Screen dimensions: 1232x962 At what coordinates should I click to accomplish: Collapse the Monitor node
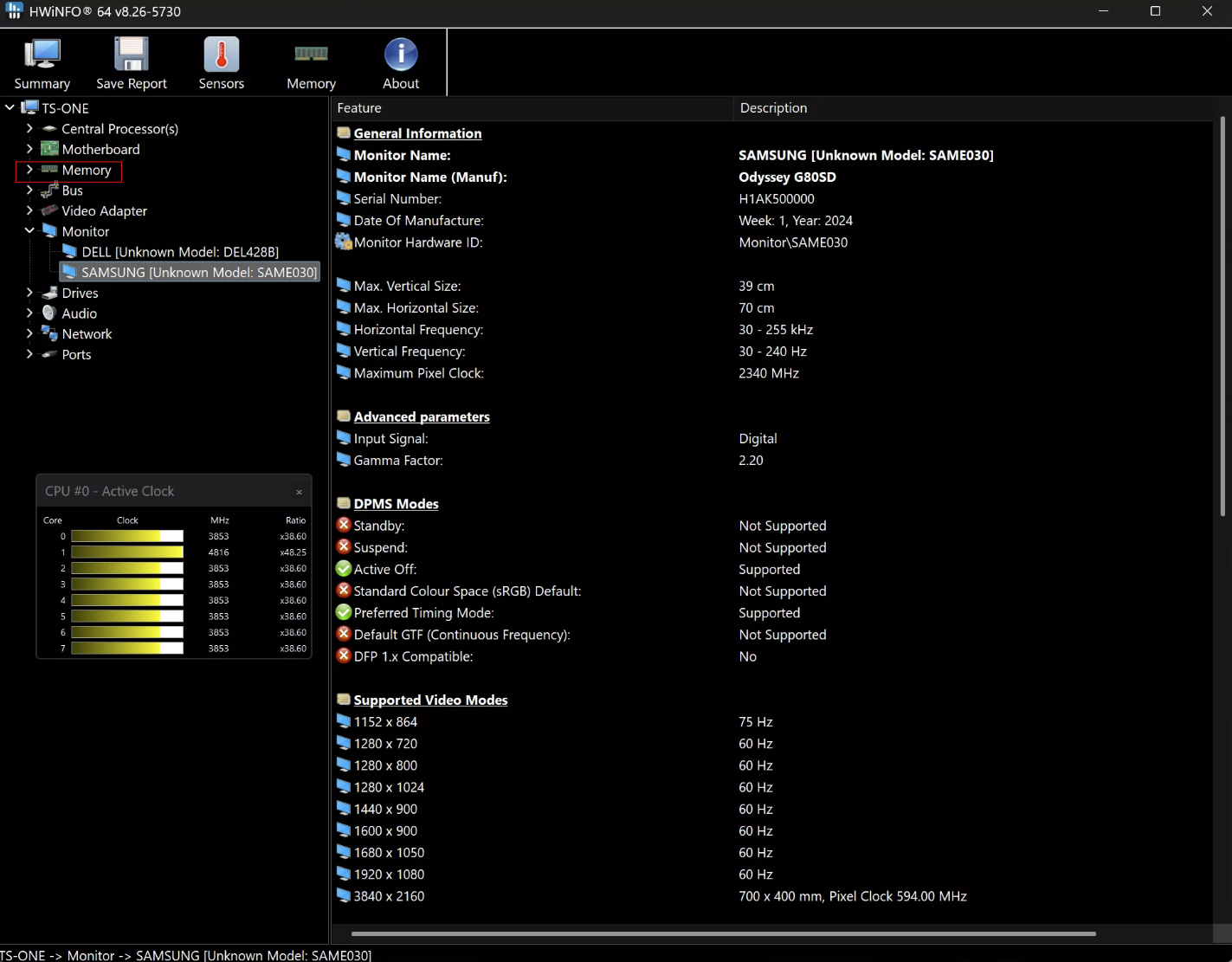point(29,231)
